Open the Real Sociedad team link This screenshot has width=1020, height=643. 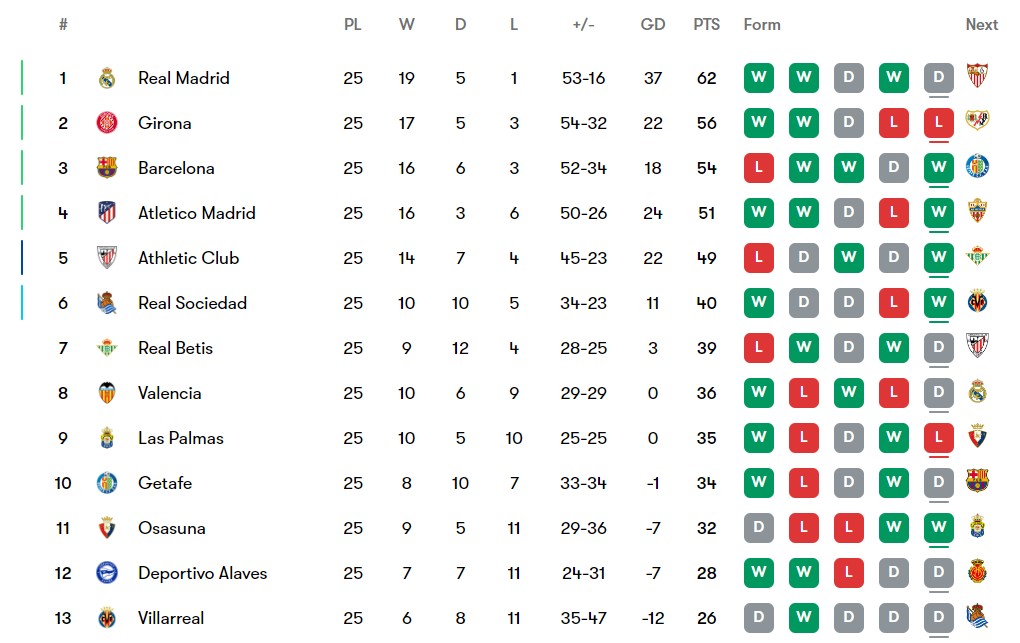point(193,303)
